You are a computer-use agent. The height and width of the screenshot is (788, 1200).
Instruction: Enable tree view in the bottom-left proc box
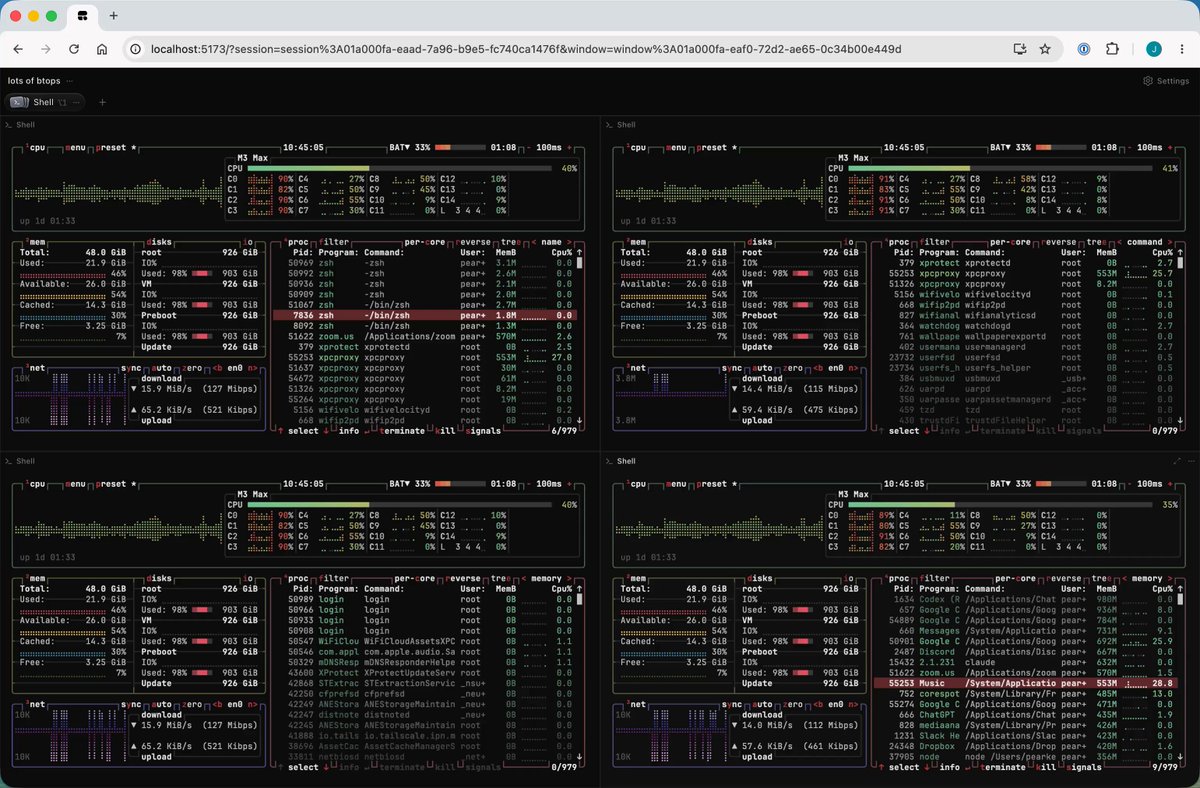tap(499, 578)
